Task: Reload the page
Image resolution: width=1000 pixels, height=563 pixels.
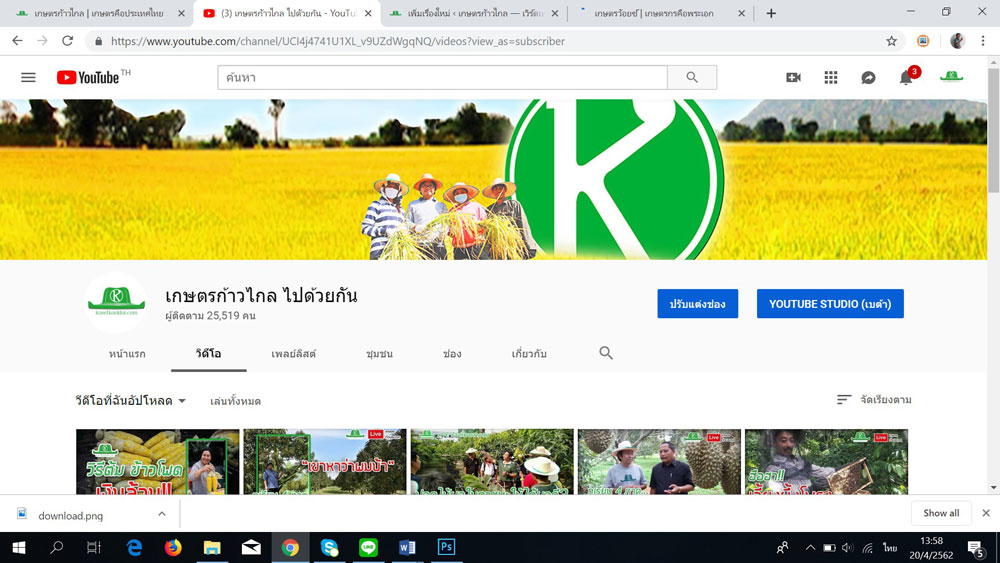Action: (x=68, y=41)
